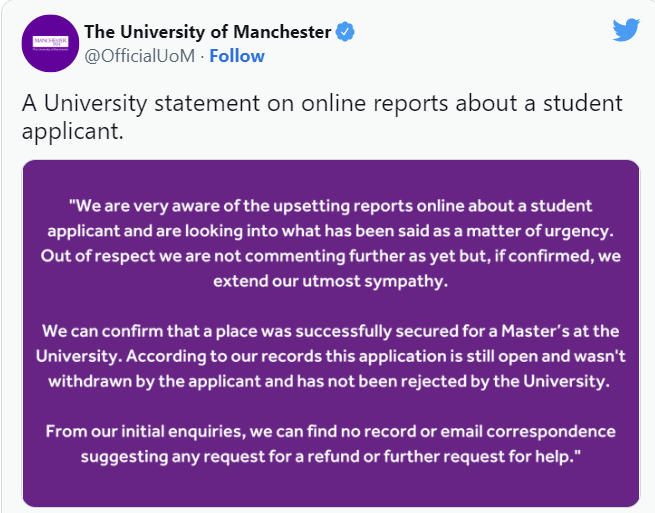Click The University of Manchester display name
Image resolution: width=655 pixels, height=513 pixels.
pyautogui.click(x=208, y=32)
